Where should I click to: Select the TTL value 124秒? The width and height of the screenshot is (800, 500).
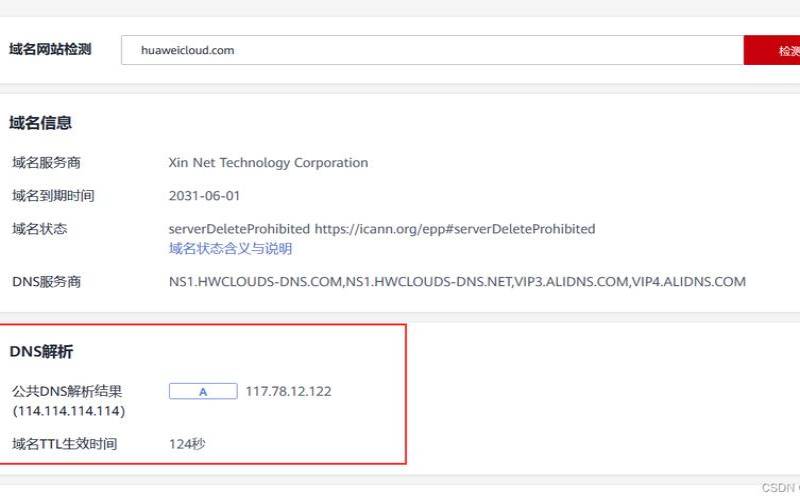point(187,444)
